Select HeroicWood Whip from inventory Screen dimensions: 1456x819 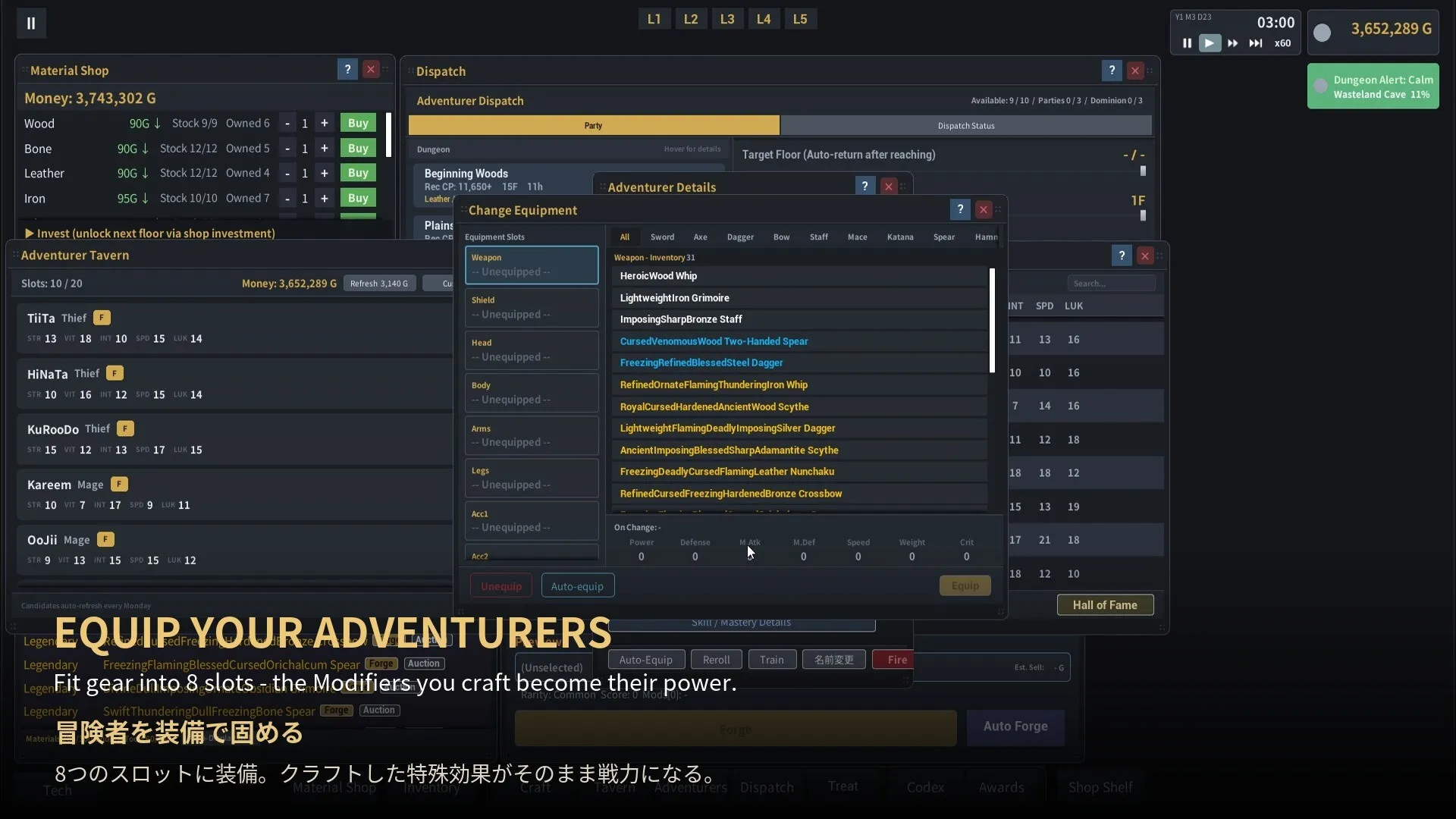(x=799, y=276)
